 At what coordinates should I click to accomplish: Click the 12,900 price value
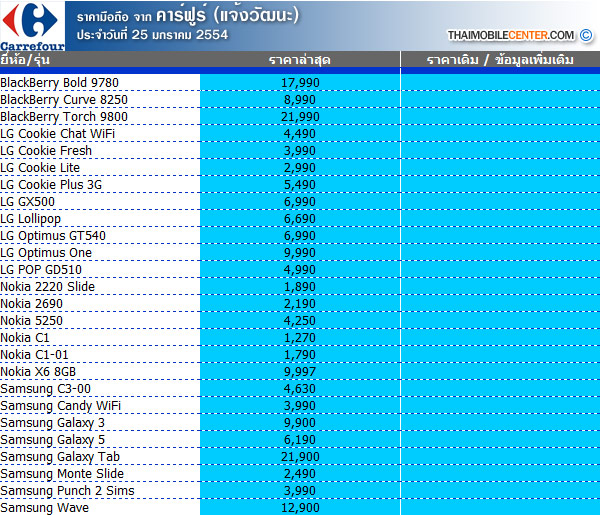[x=300, y=508]
